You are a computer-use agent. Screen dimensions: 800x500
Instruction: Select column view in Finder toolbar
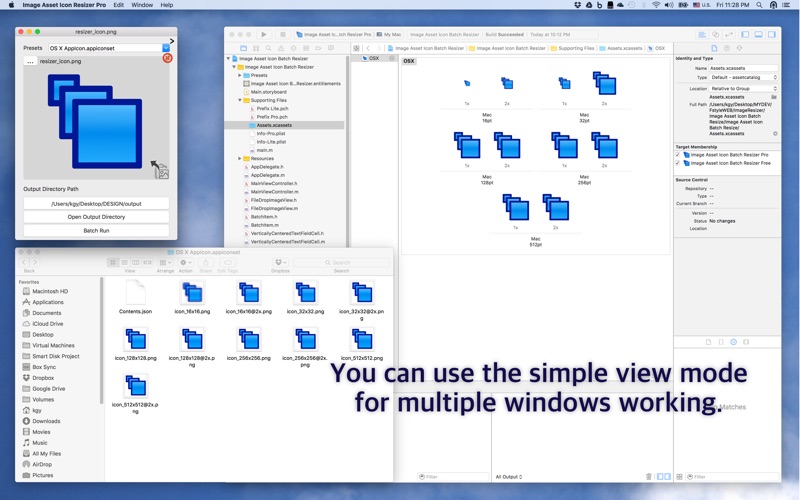click(136, 262)
